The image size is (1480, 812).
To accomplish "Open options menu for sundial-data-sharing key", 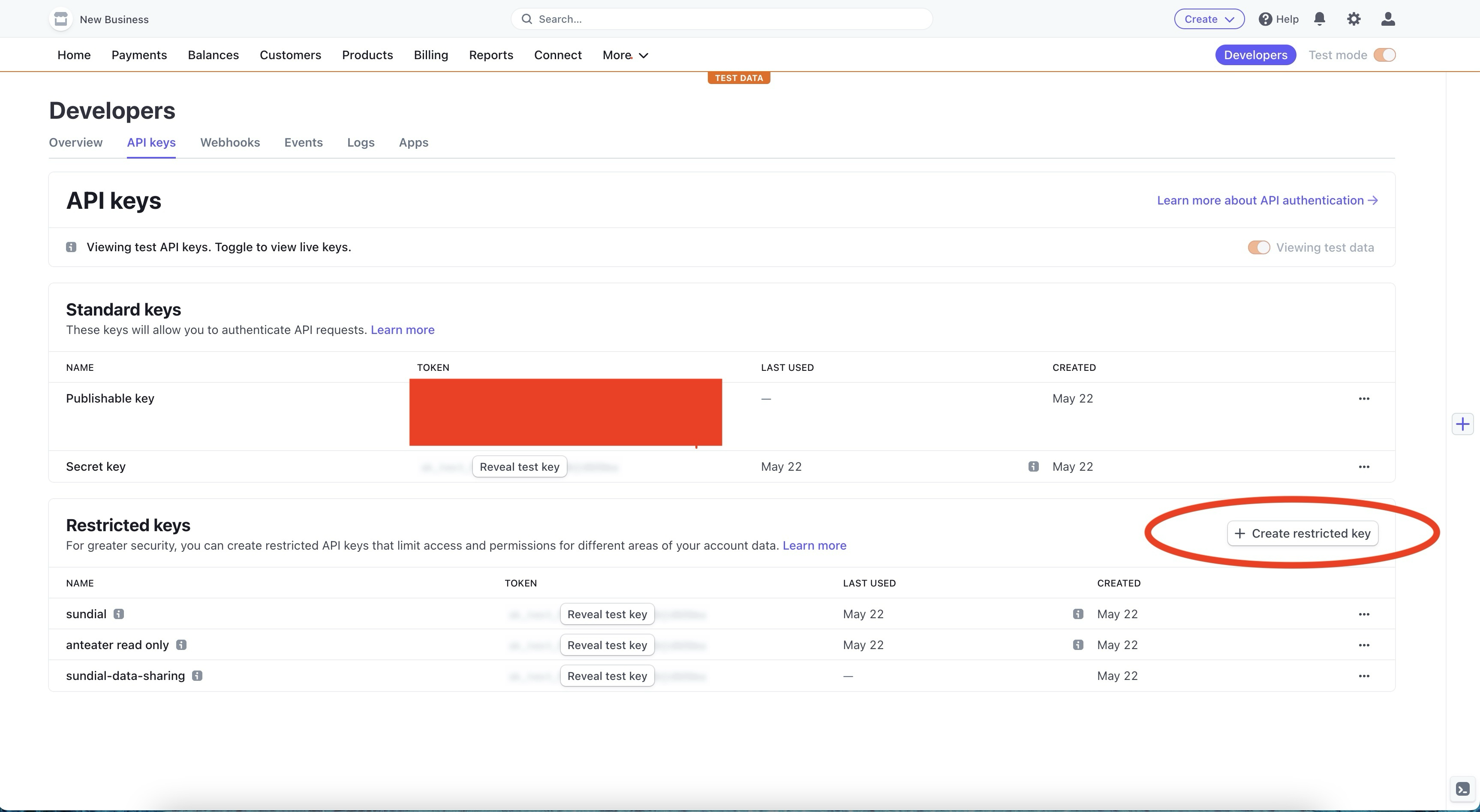I will (x=1363, y=676).
